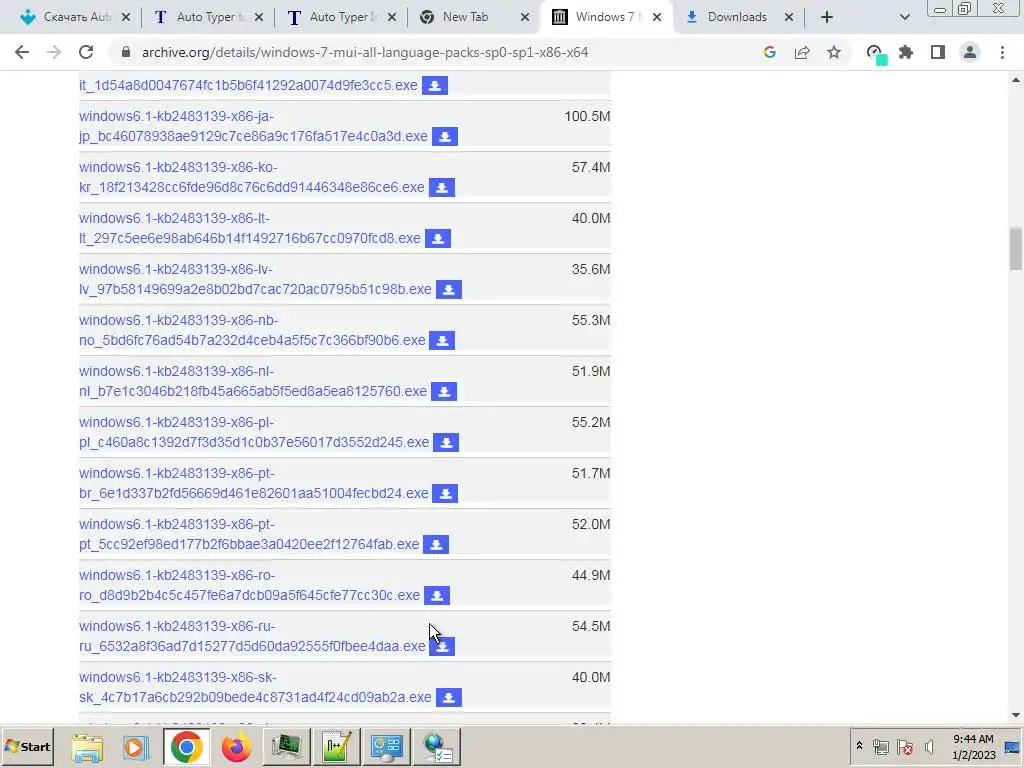Click download icon for nb-no exe

click(x=442, y=340)
